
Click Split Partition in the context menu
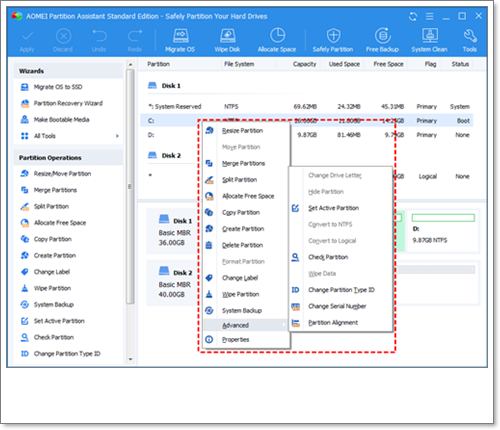coord(246,180)
